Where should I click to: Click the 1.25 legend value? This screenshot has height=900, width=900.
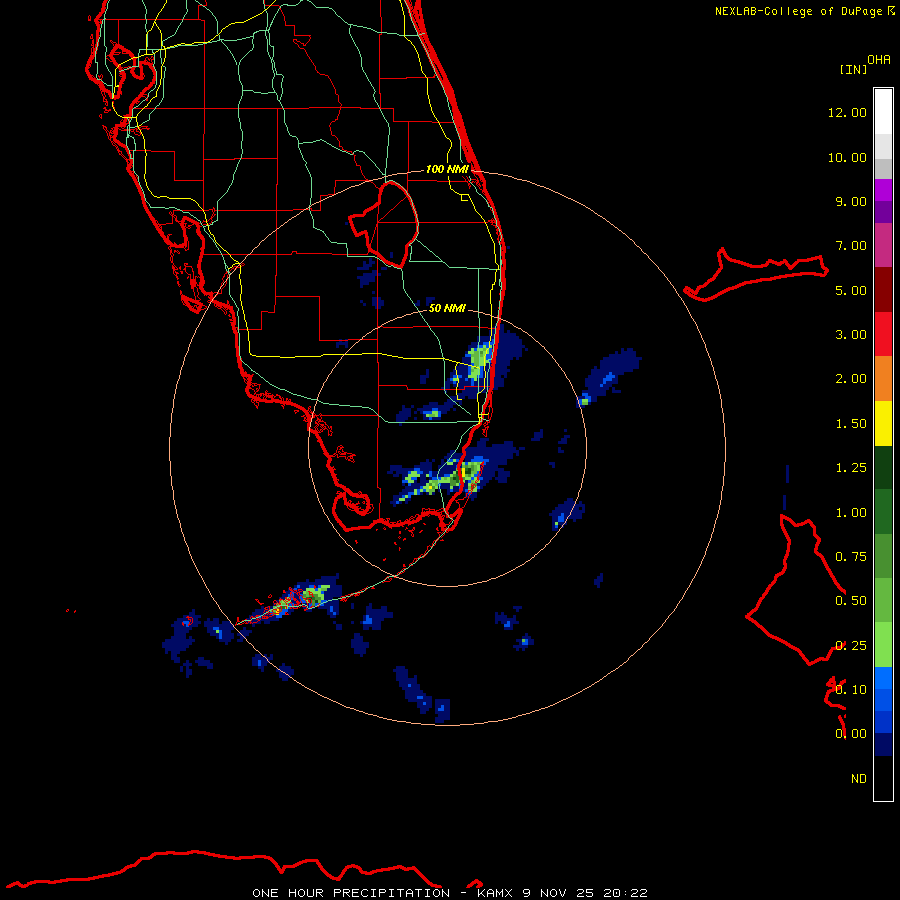851,468
